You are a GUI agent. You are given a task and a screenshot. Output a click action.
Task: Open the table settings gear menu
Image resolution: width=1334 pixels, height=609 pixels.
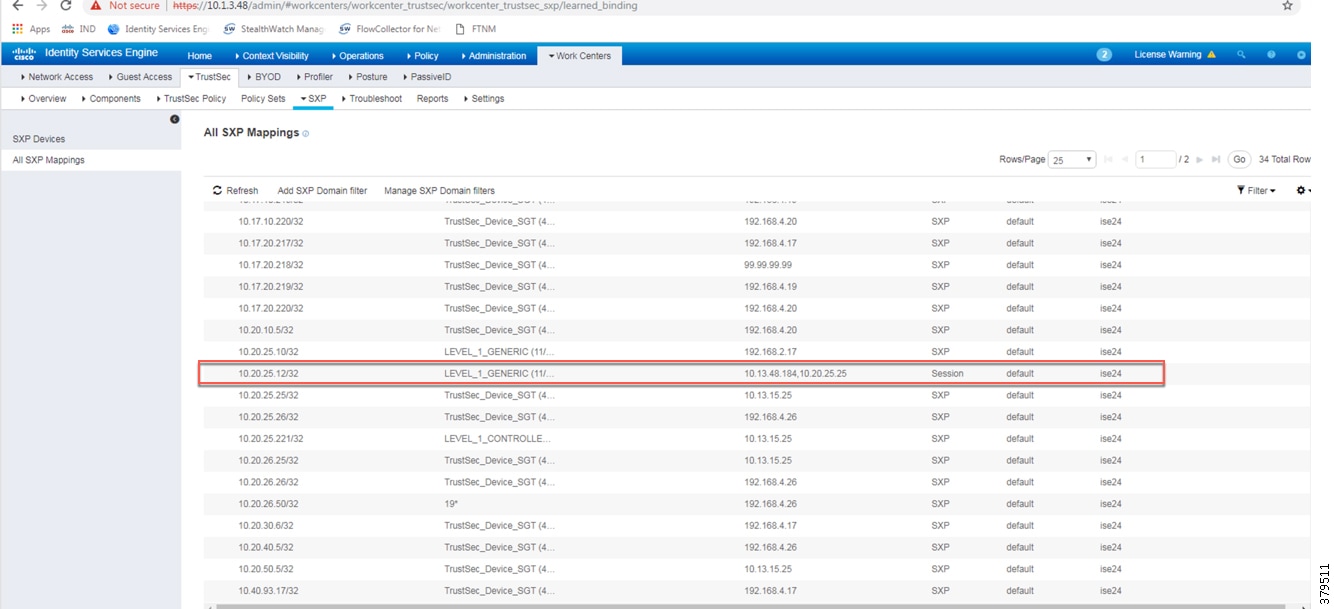tap(1303, 190)
